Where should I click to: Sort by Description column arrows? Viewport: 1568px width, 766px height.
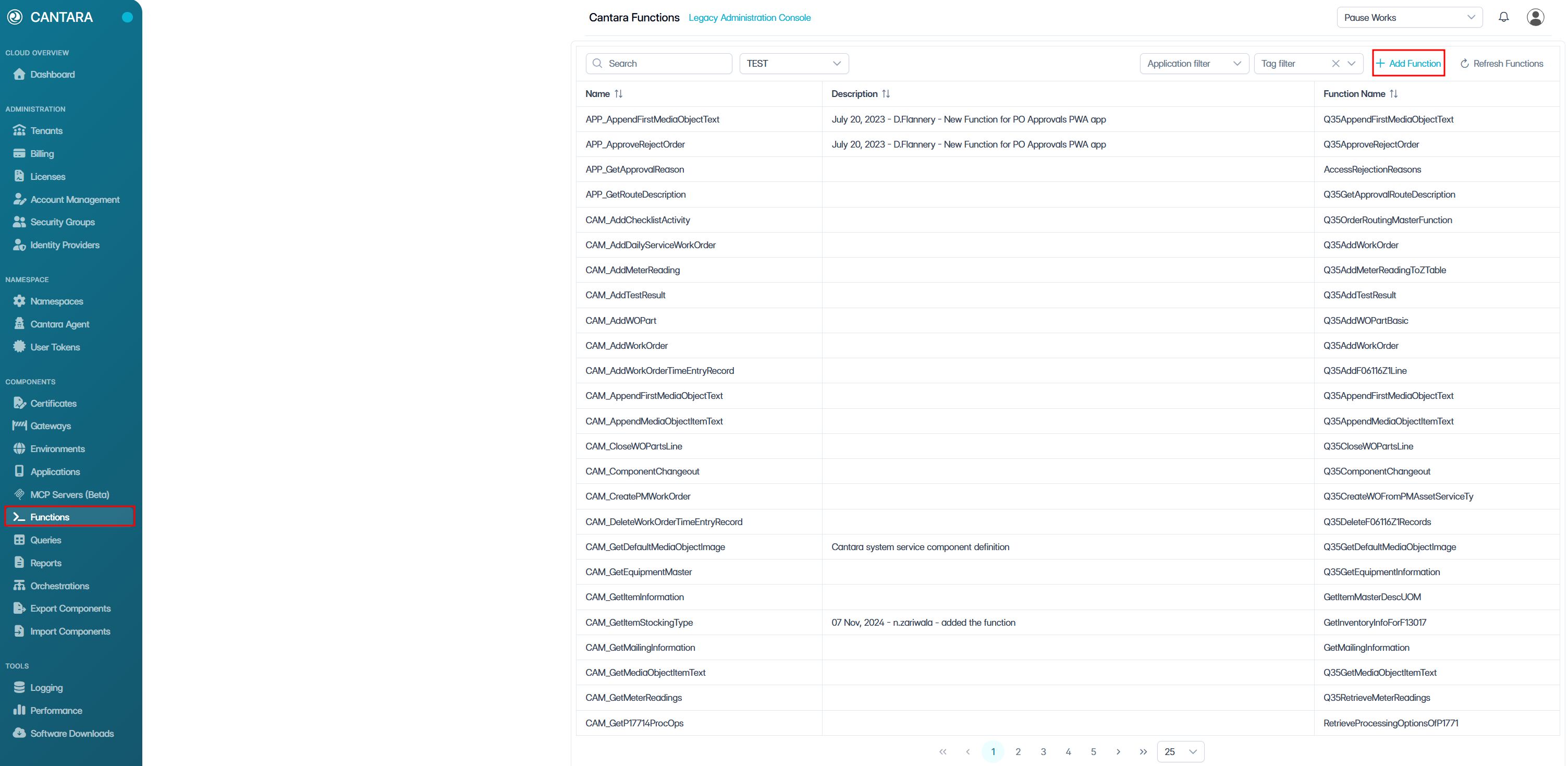[886, 94]
